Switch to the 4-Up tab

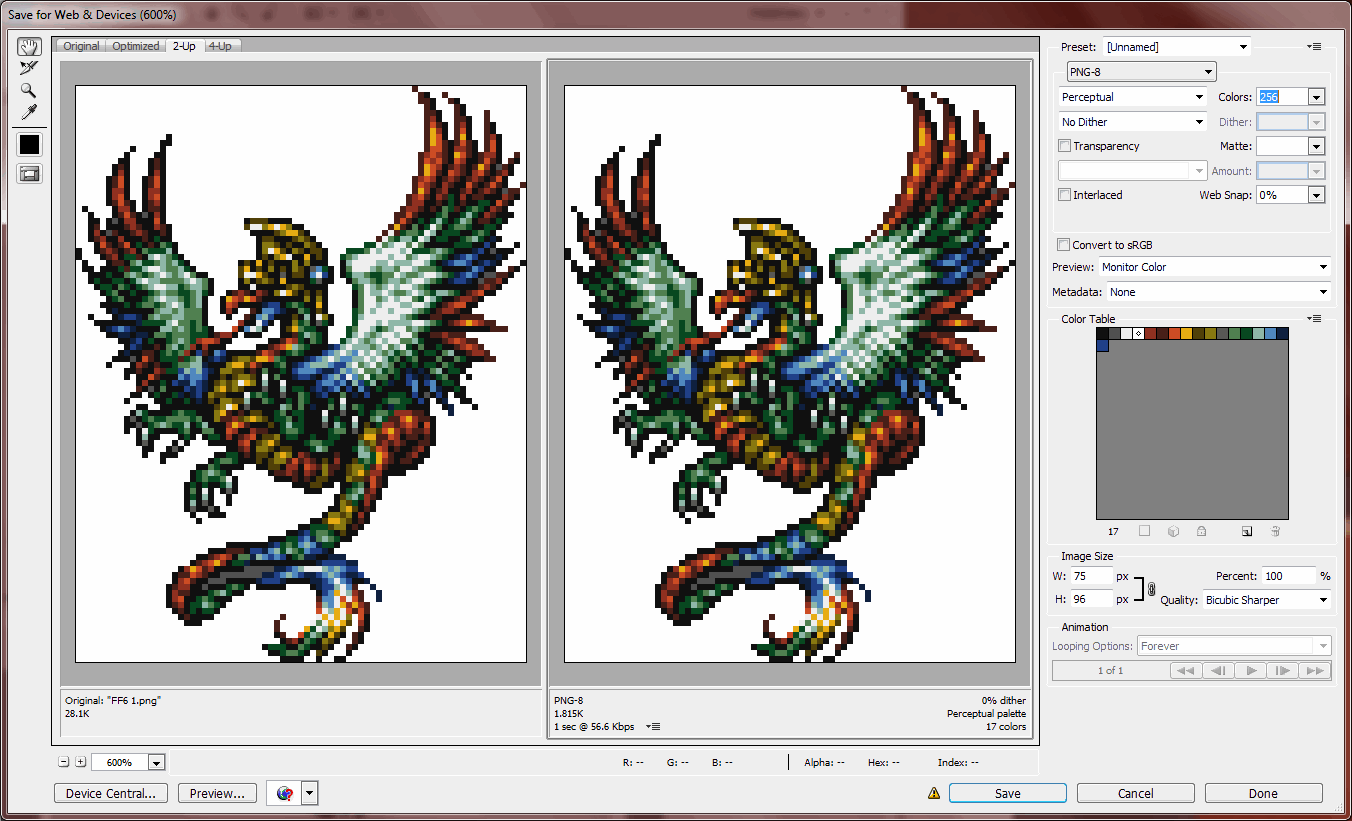pyautogui.click(x=220, y=46)
